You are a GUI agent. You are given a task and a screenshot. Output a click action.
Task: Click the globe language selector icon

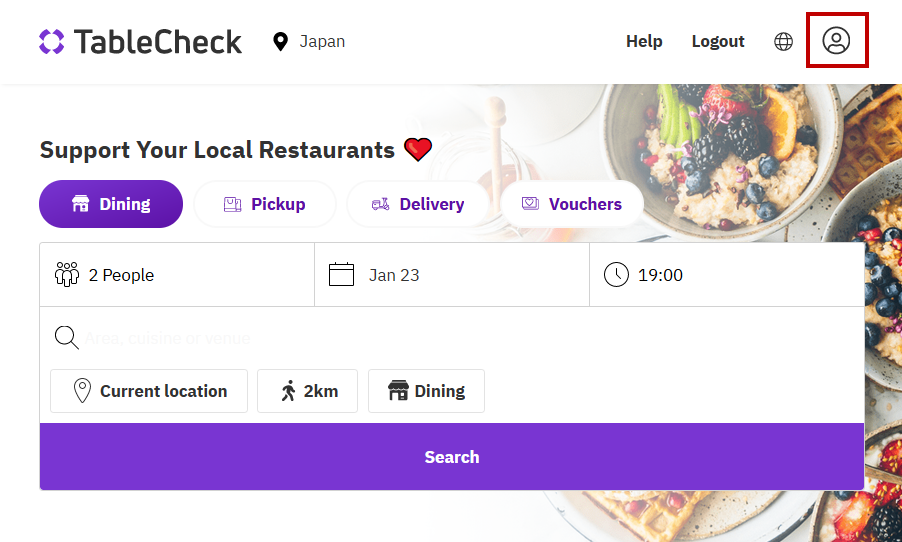point(784,41)
